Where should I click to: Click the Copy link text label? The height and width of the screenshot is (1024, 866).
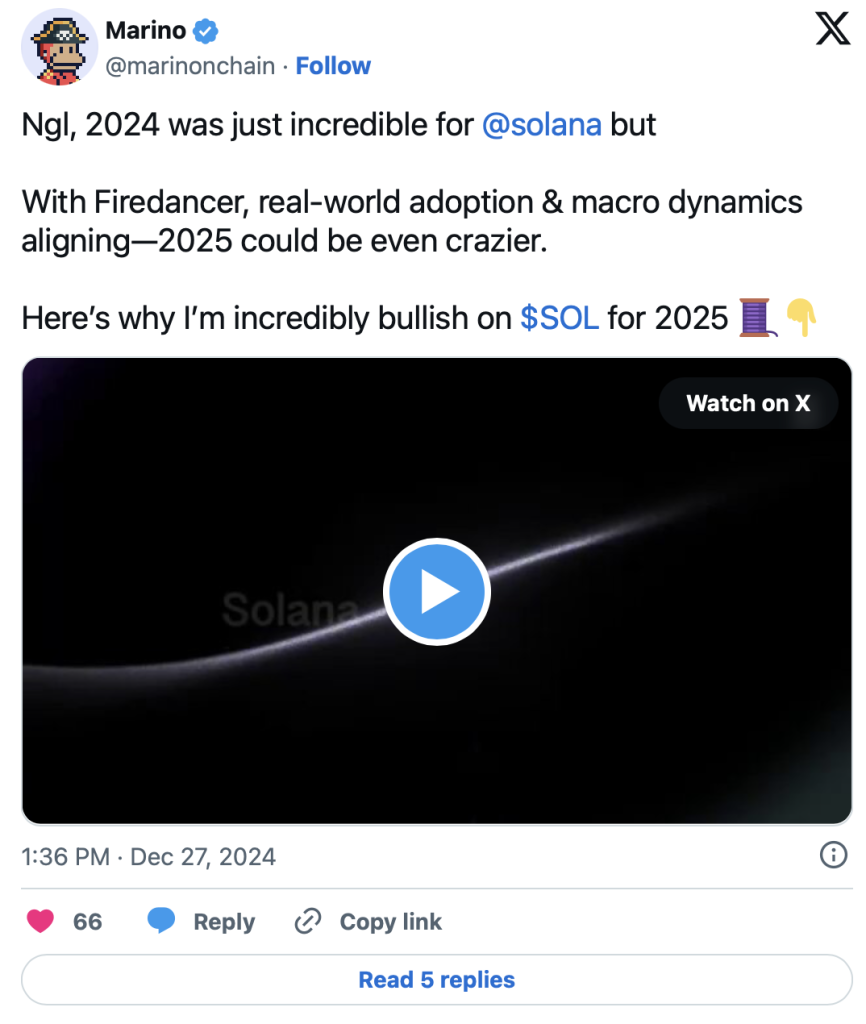click(x=390, y=921)
